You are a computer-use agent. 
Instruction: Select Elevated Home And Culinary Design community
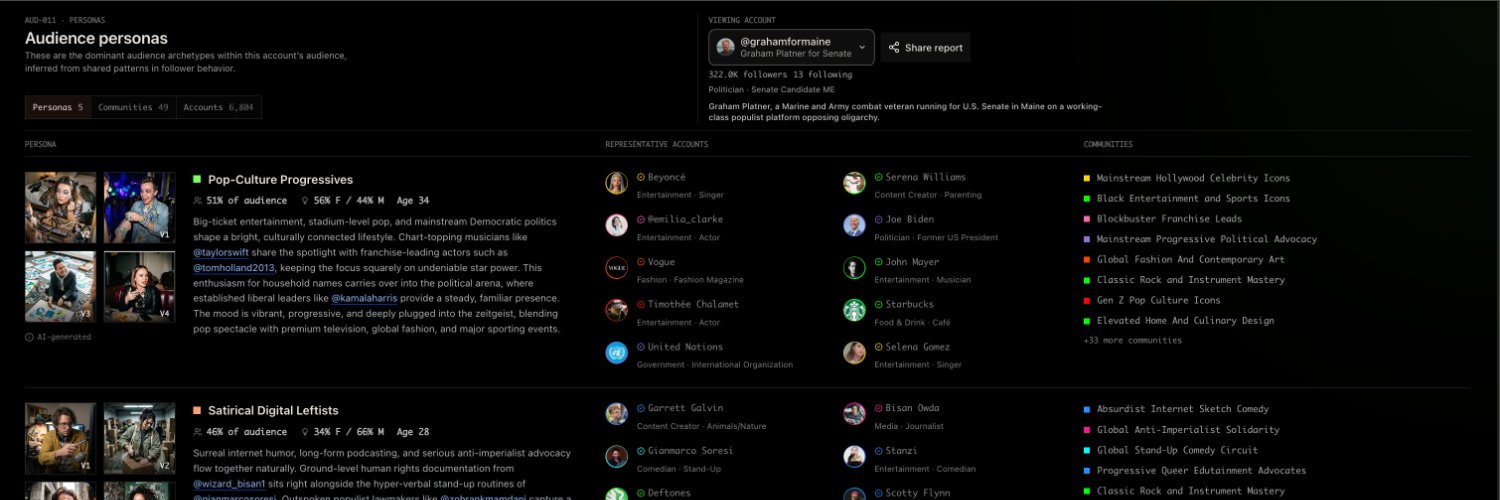coord(1185,321)
